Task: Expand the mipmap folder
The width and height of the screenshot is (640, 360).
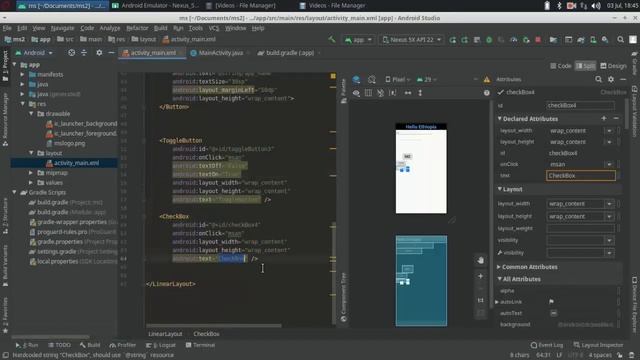Action: point(31,173)
